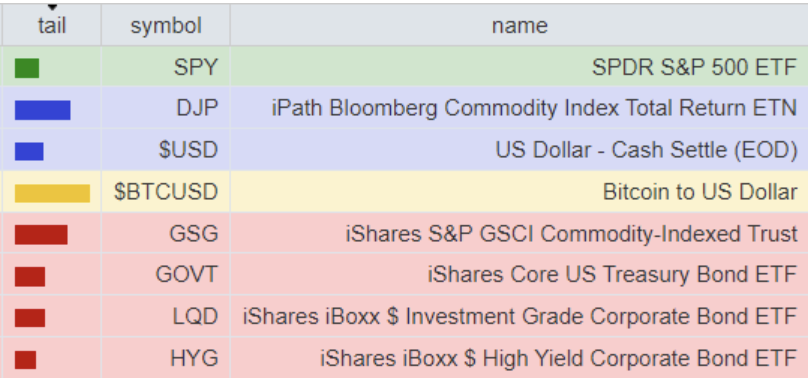Select the DJP symbol cell
This screenshot has width=812, height=380.
click(166, 108)
